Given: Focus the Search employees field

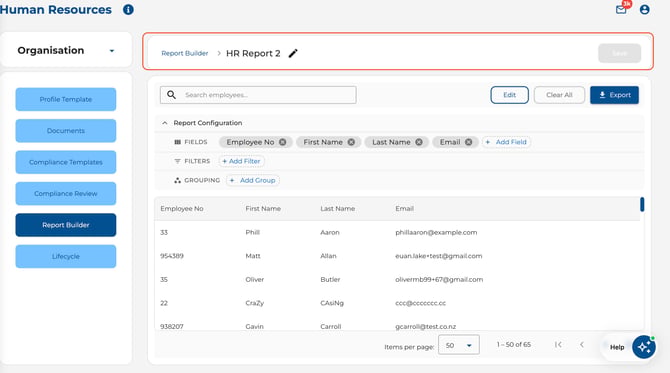Looking at the screenshot, I should [258, 95].
